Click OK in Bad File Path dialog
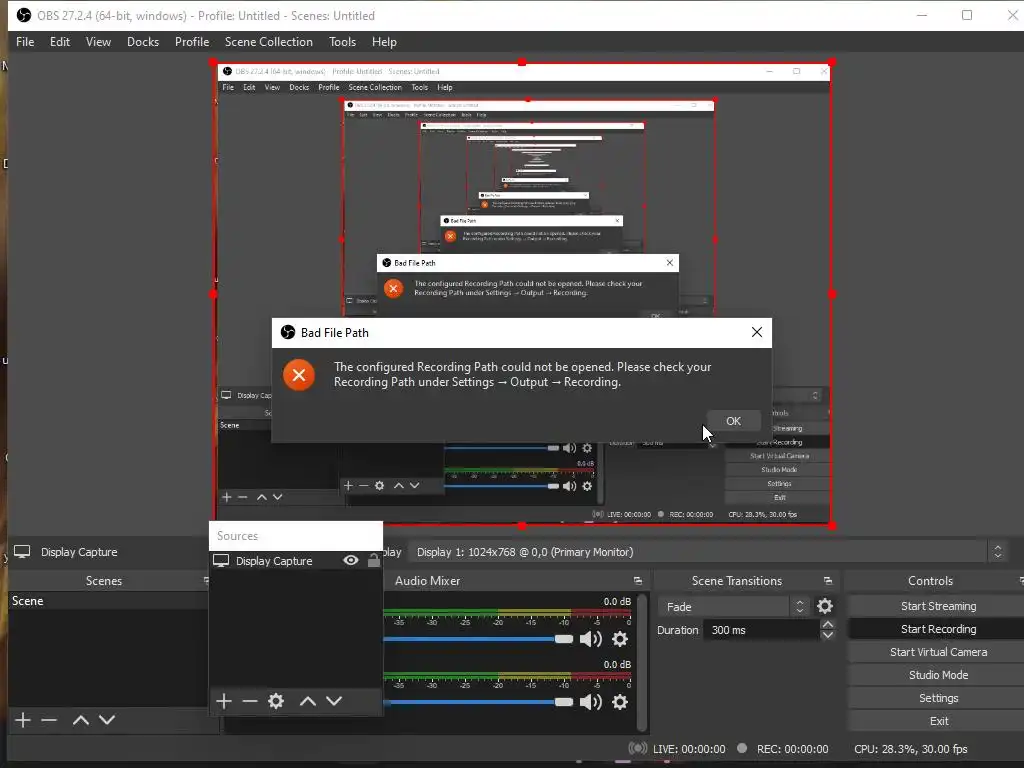This screenshot has height=768, width=1024. [733, 421]
